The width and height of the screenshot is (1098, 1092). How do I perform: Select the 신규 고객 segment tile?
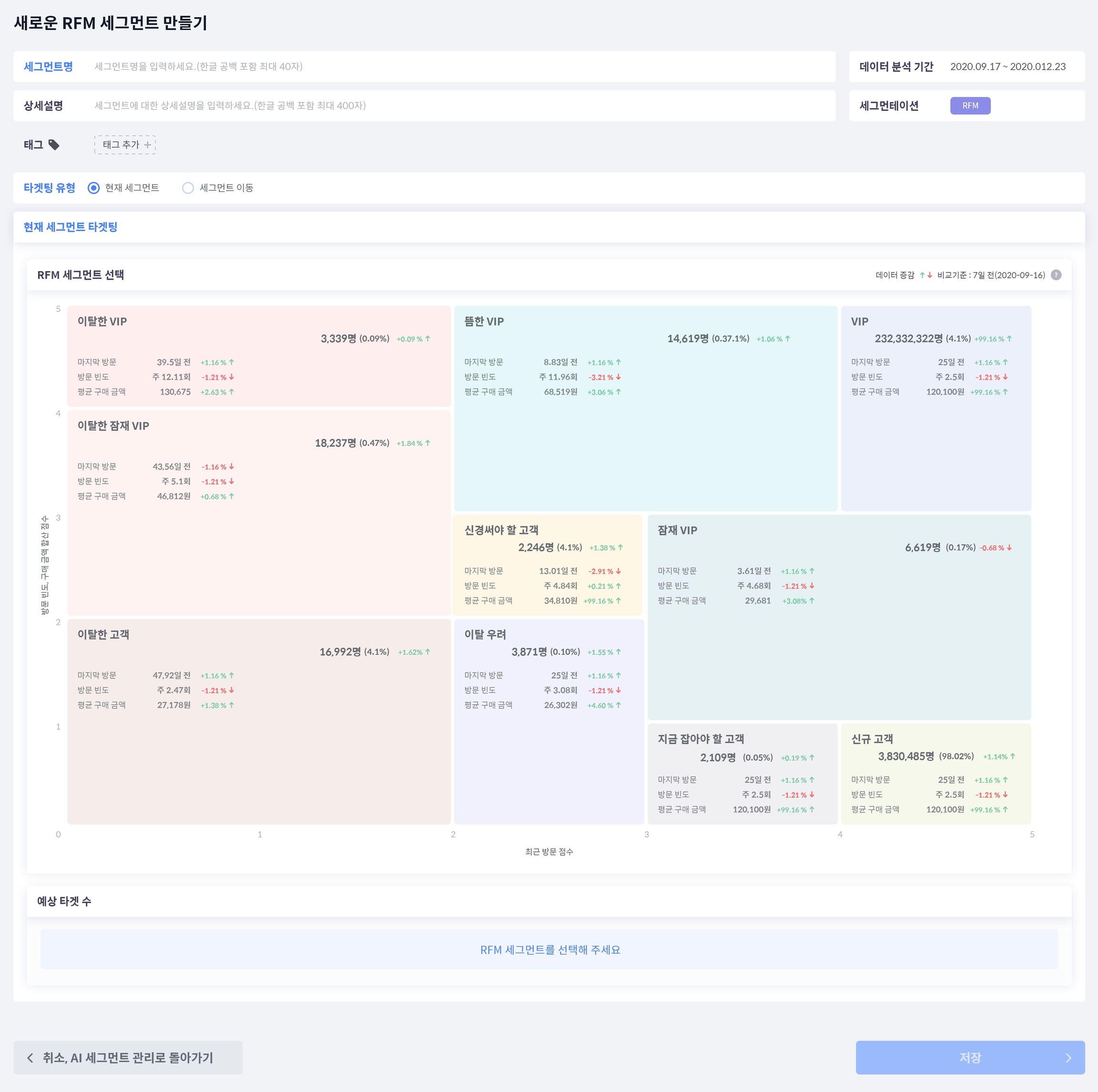point(935,773)
